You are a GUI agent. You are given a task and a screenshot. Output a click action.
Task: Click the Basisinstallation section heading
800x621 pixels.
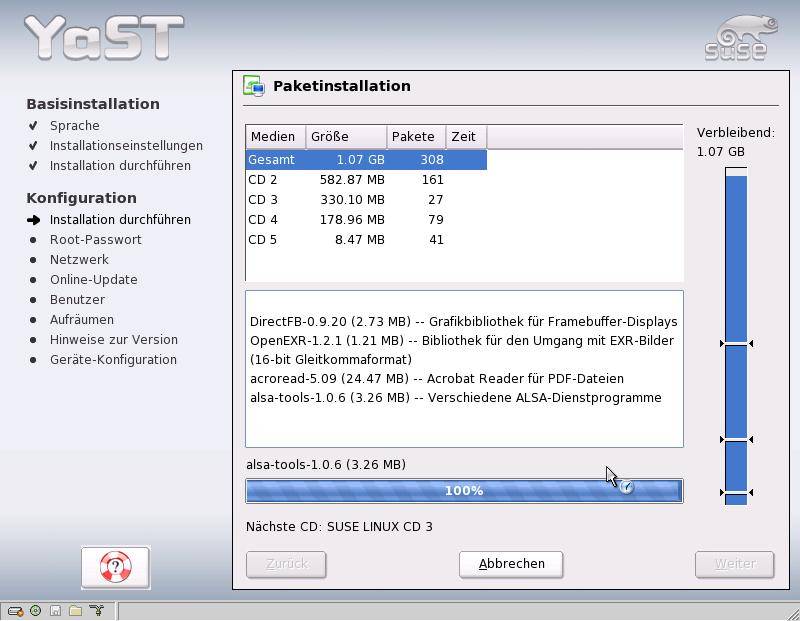(x=93, y=104)
